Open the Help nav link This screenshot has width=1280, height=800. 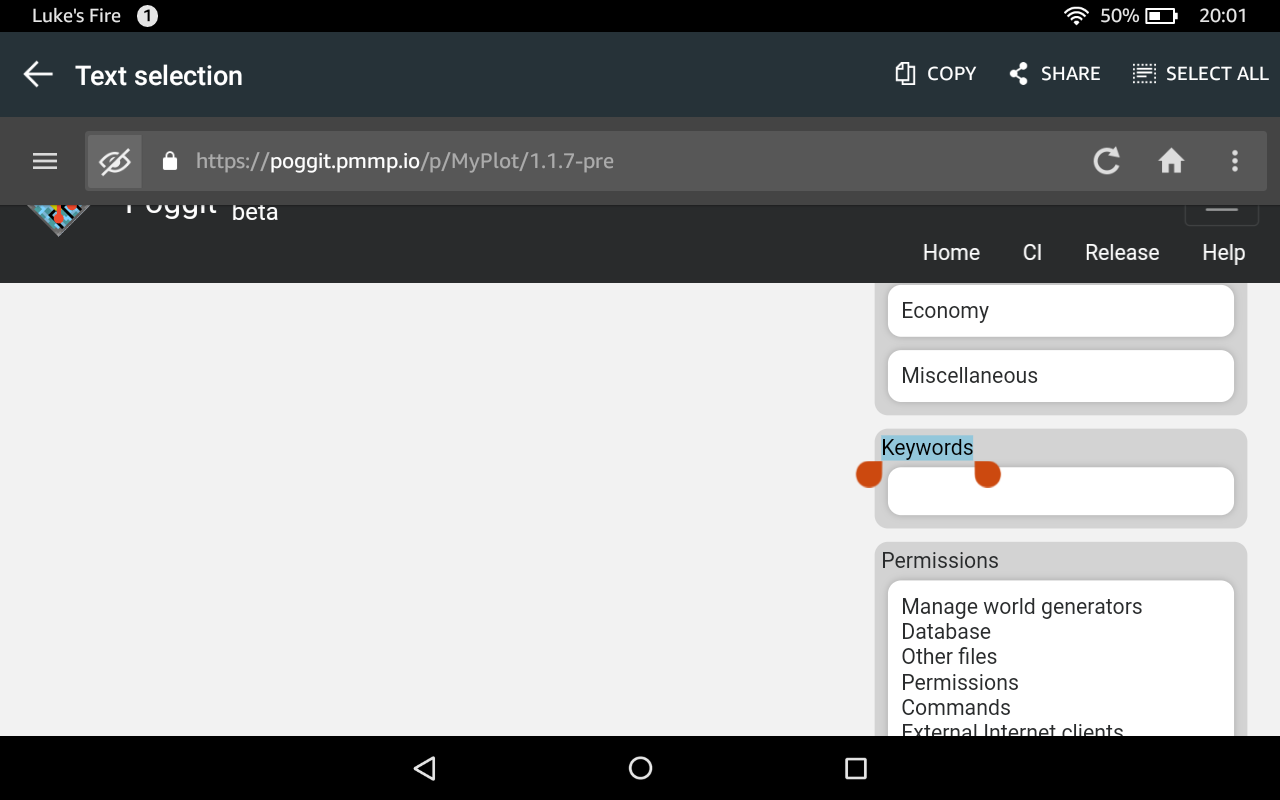click(1223, 253)
